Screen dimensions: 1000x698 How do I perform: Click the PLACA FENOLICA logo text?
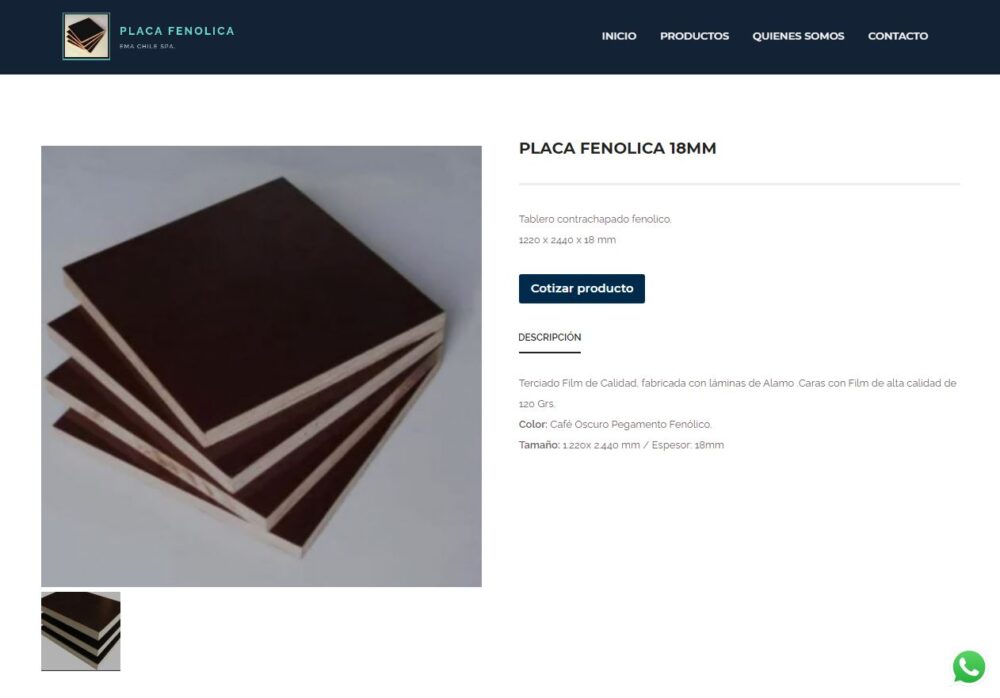(177, 31)
